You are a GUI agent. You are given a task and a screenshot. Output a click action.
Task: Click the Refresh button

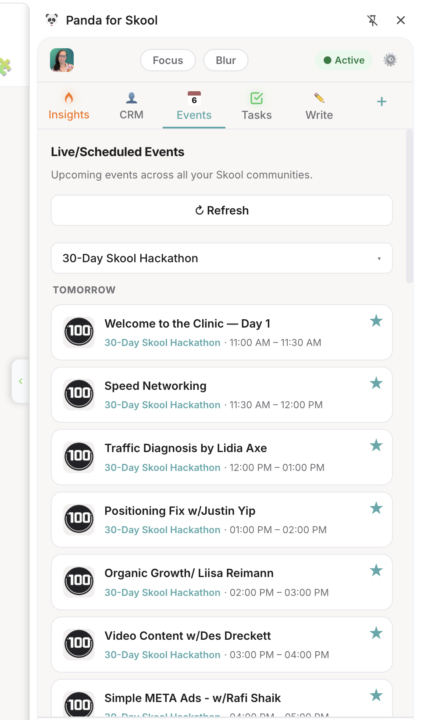222,210
